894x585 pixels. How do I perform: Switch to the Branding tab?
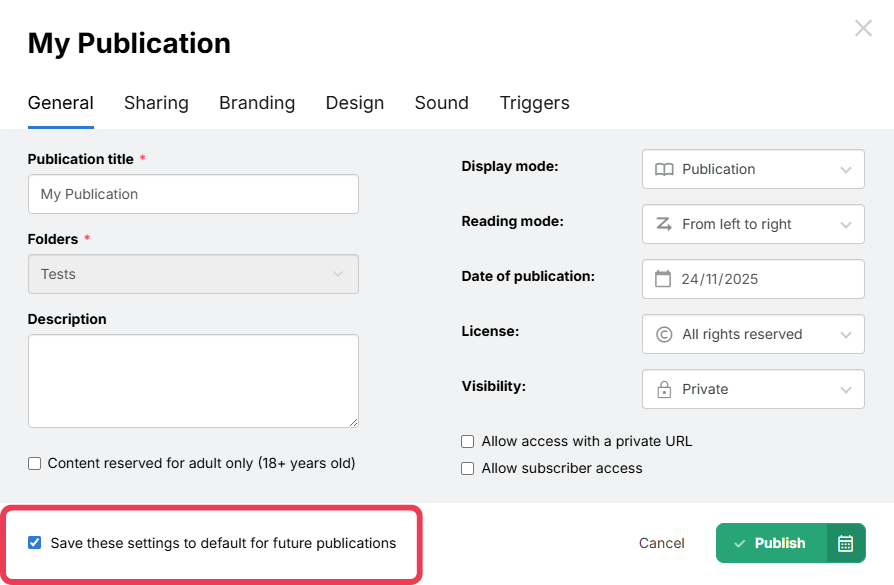tap(257, 103)
